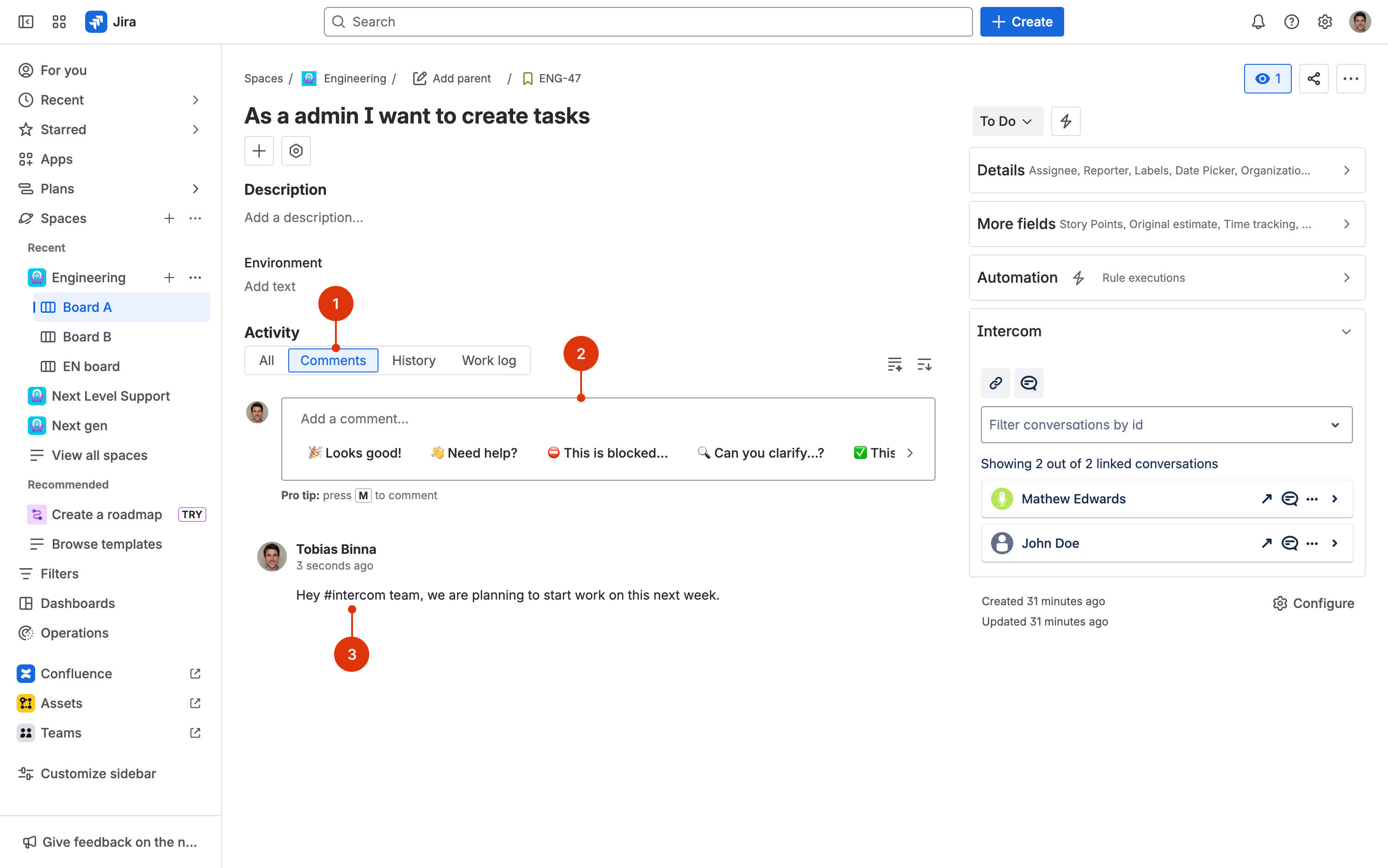Collapse the left sidebar panel

click(x=26, y=22)
